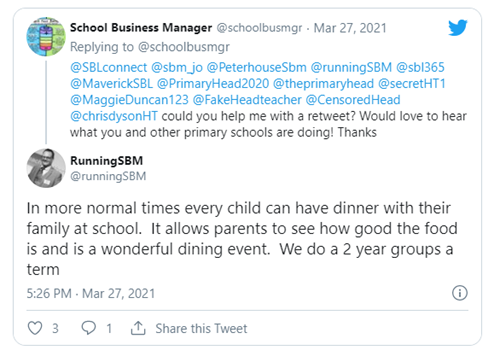Go to the @PrimaryHead2020 profile link
This screenshot has width=500, height=362.
[x=213, y=84]
